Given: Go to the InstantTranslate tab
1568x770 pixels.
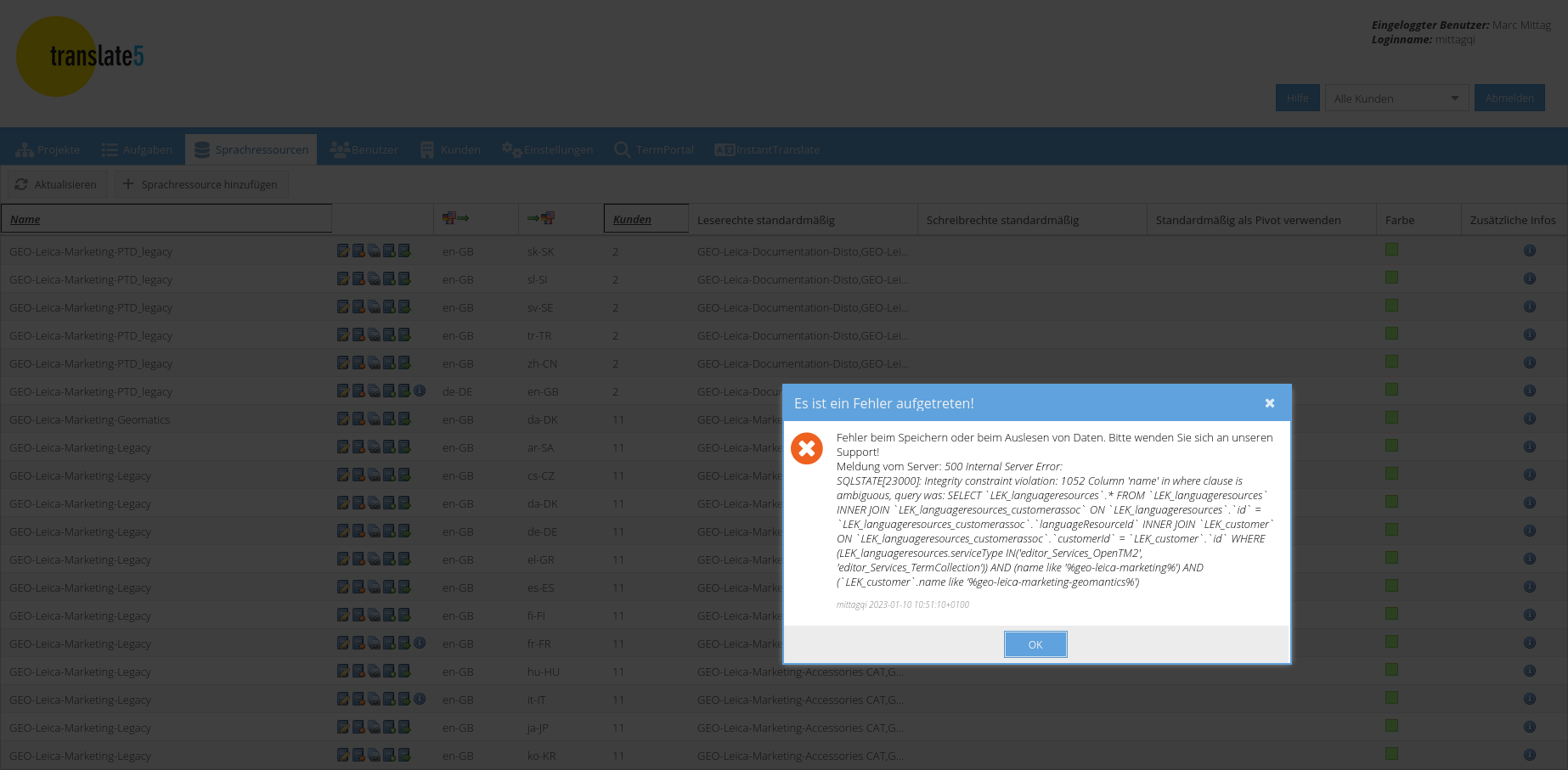Looking at the screenshot, I should click(767, 149).
